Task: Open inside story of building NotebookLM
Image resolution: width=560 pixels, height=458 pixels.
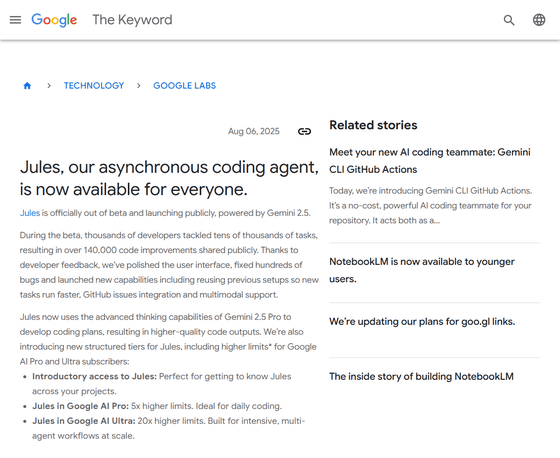Action: 421,377
